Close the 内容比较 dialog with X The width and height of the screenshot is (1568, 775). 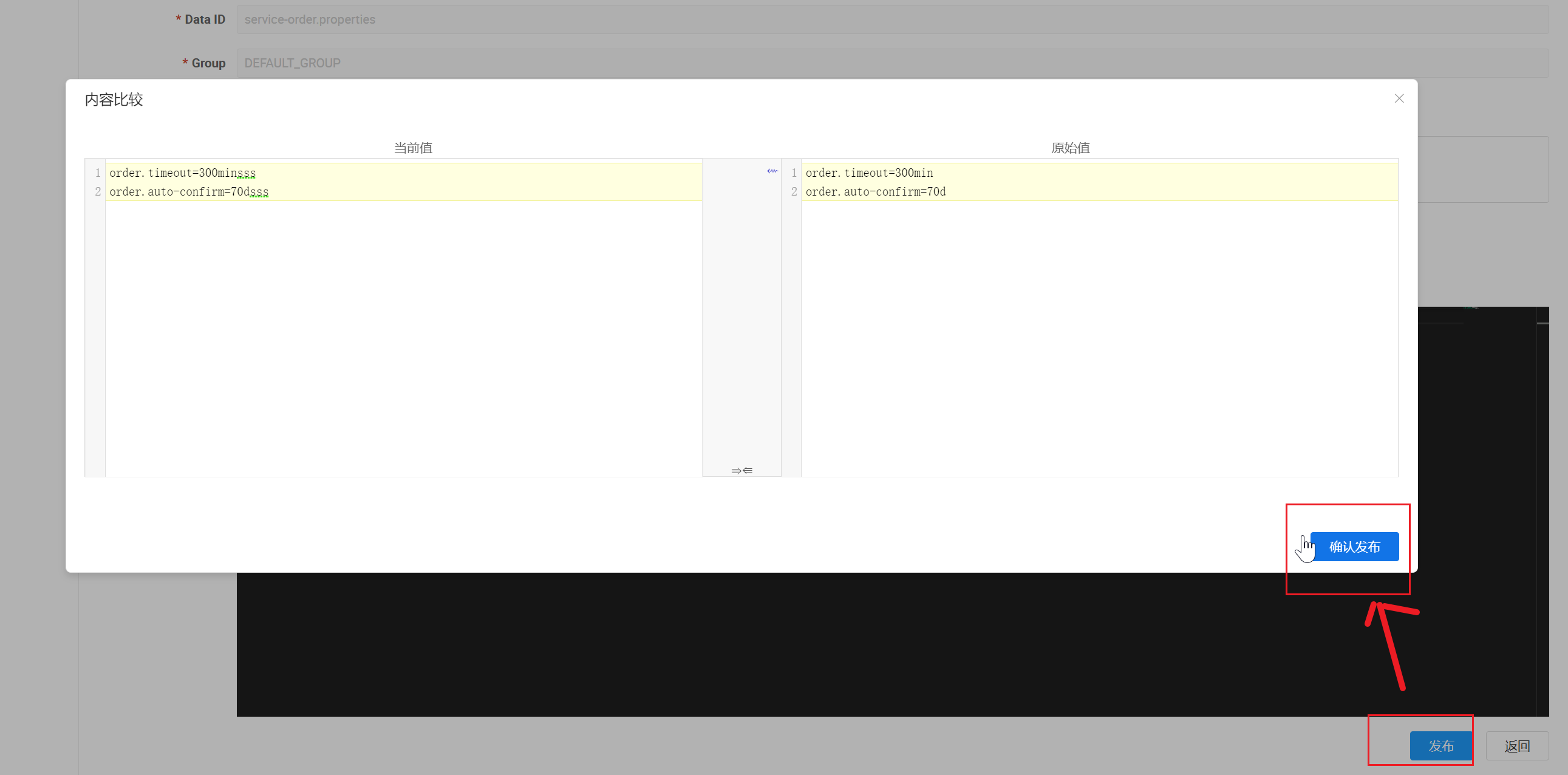(x=1399, y=98)
